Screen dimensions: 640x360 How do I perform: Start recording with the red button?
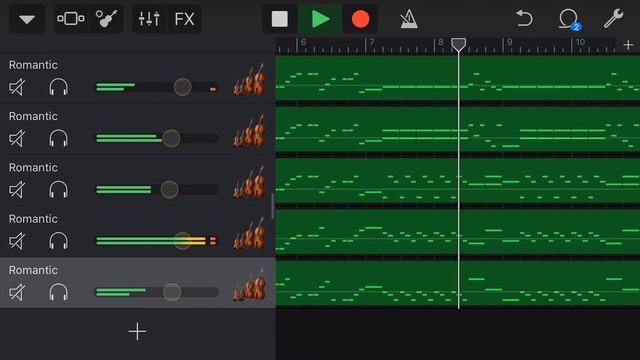[360, 19]
